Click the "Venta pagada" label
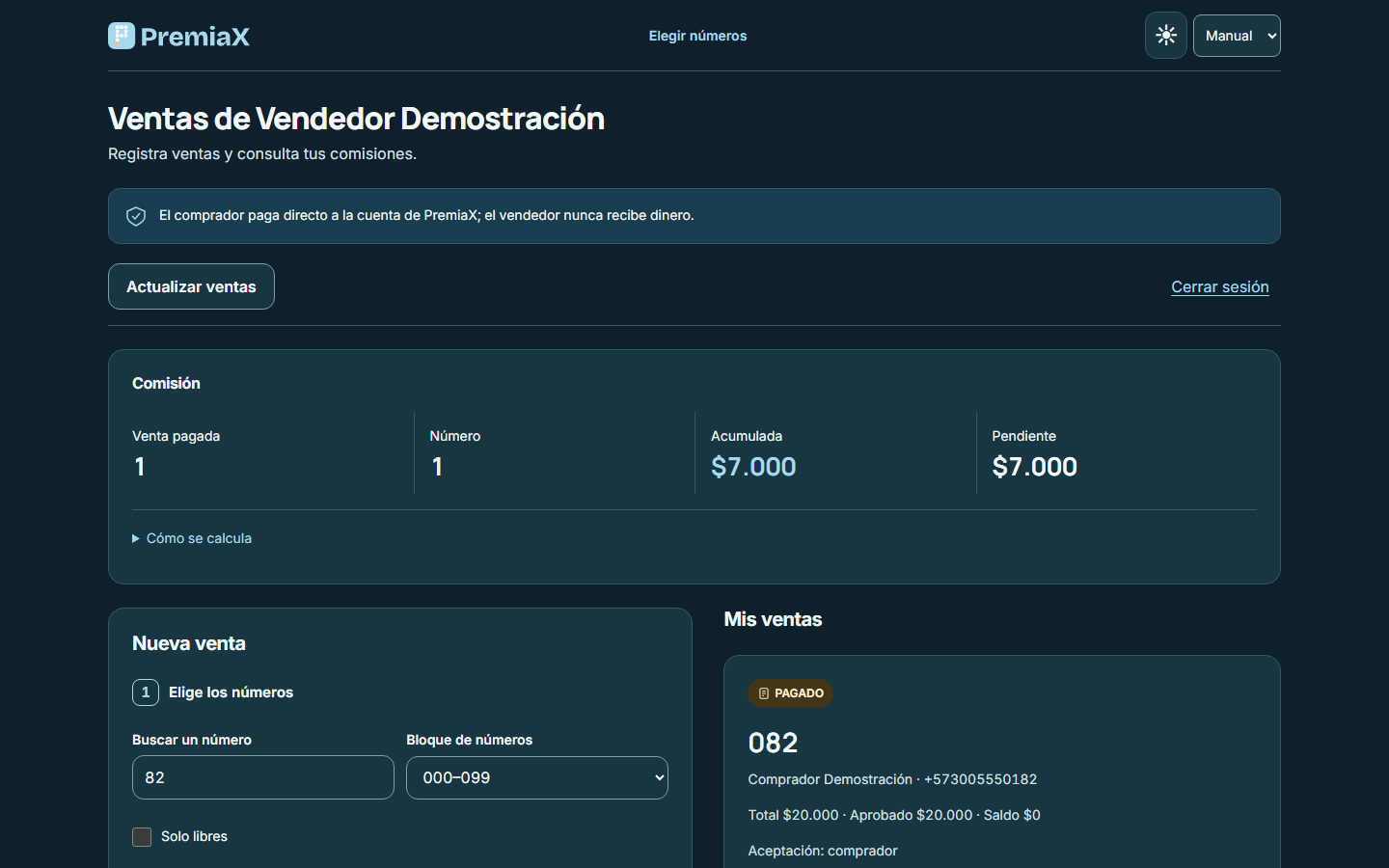 [x=176, y=436]
